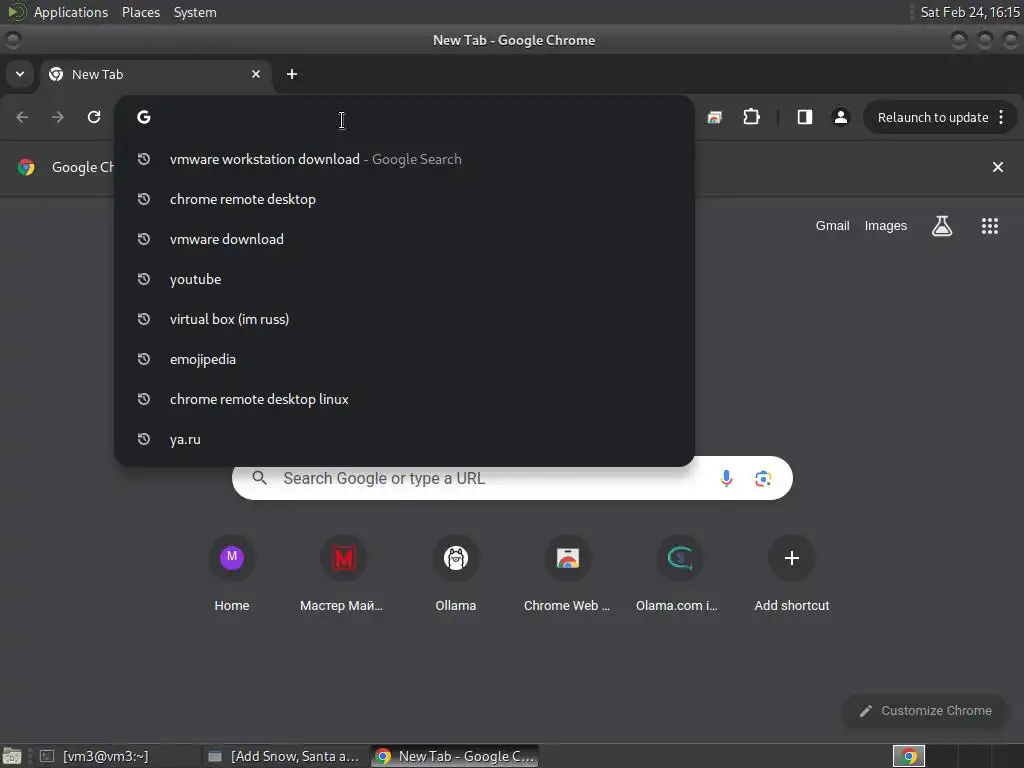Expand the tab search dropdown arrow
1024x768 pixels.
pos(20,74)
